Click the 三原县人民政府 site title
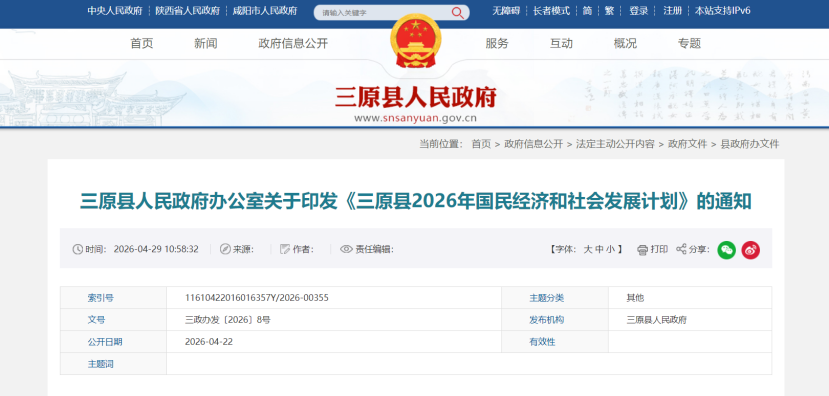This screenshot has width=829, height=396. click(x=416, y=97)
